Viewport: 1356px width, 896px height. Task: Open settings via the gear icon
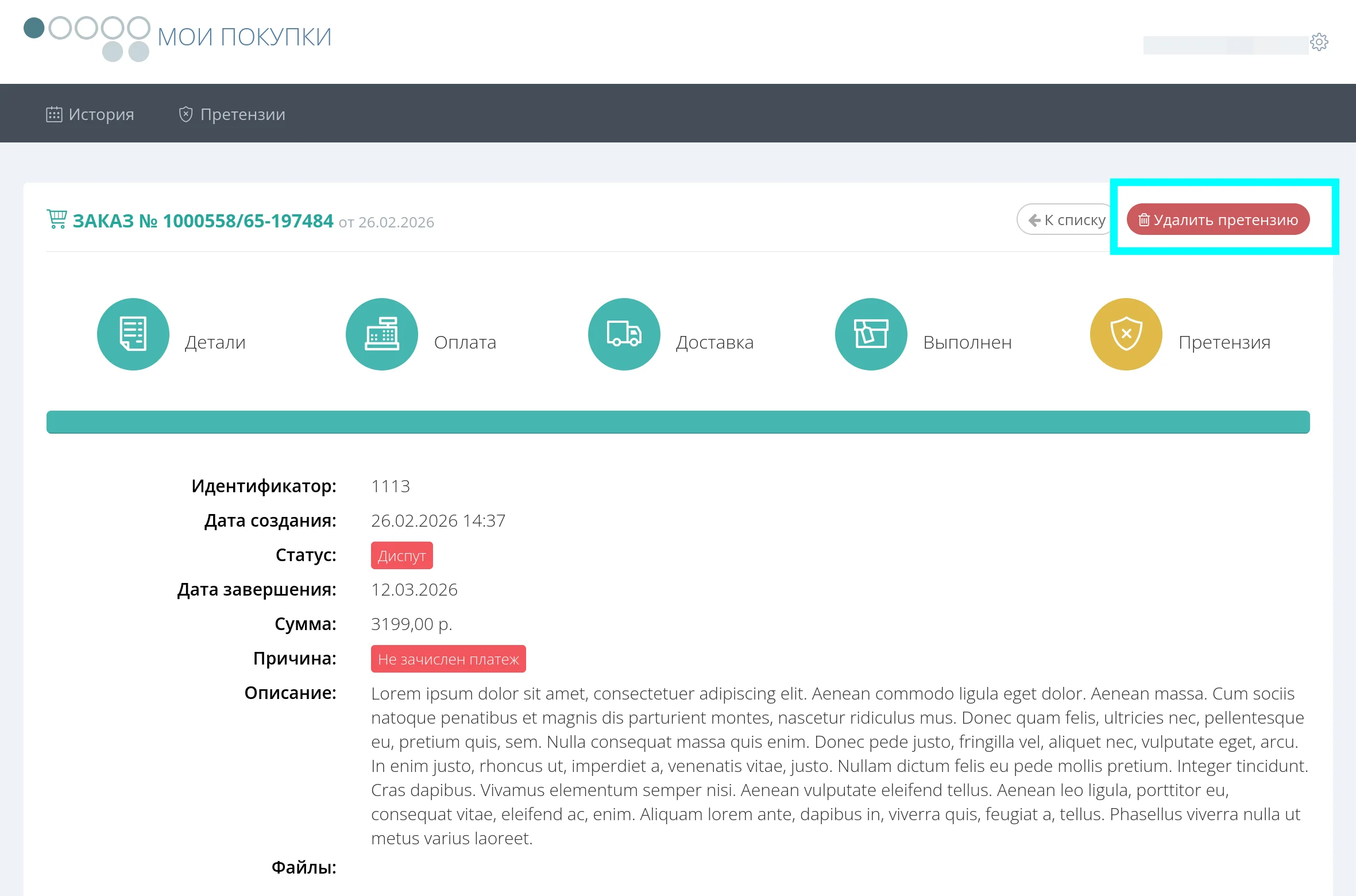pyautogui.click(x=1319, y=42)
